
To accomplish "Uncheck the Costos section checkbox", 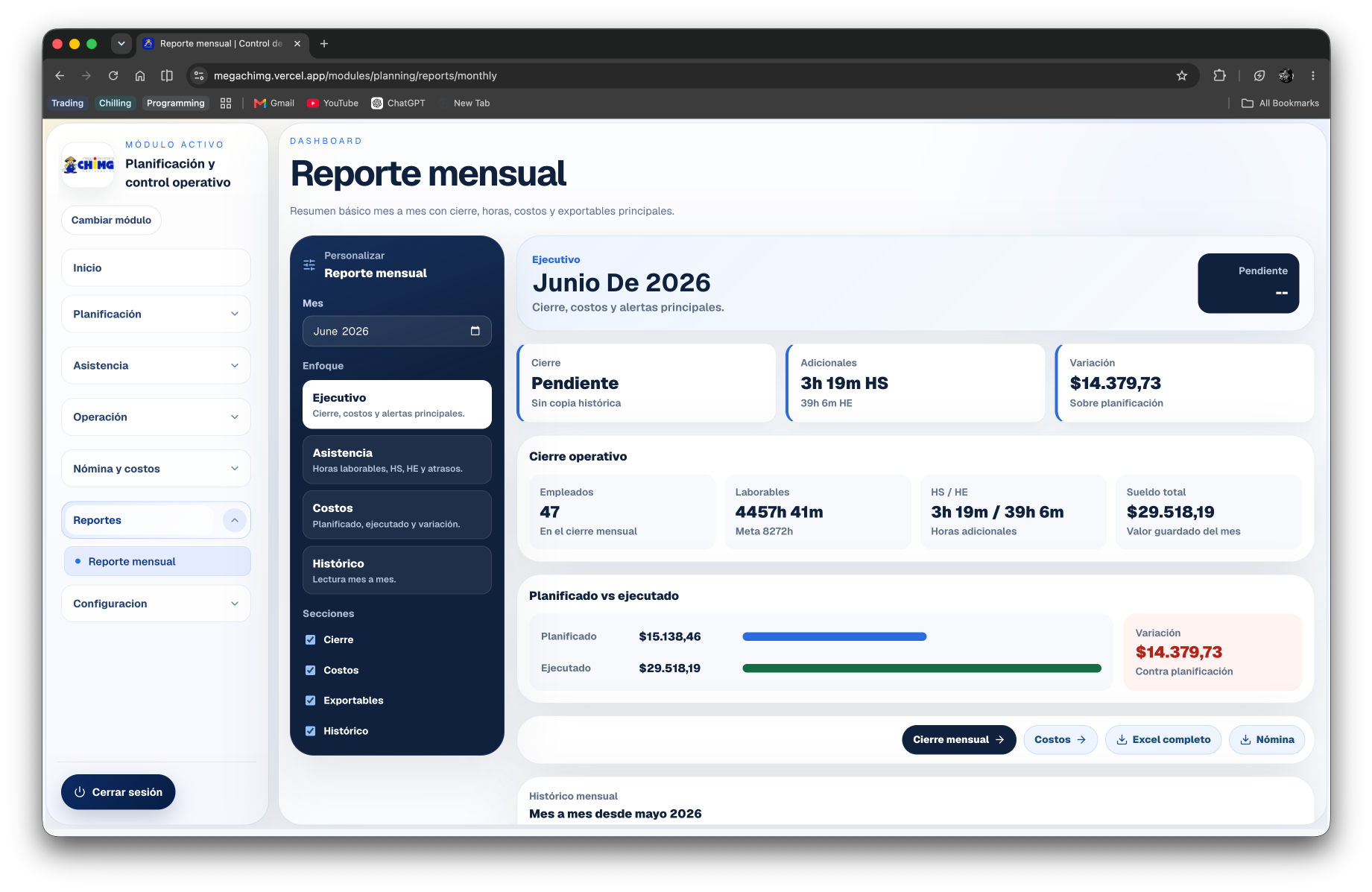I will (x=311, y=670).
